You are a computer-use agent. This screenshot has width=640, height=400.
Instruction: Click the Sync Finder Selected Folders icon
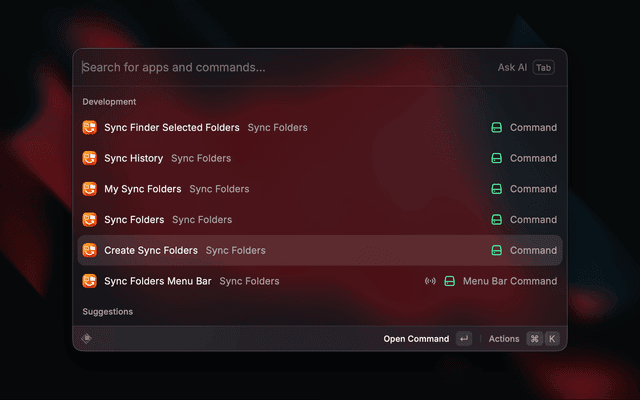pos(89,127)
